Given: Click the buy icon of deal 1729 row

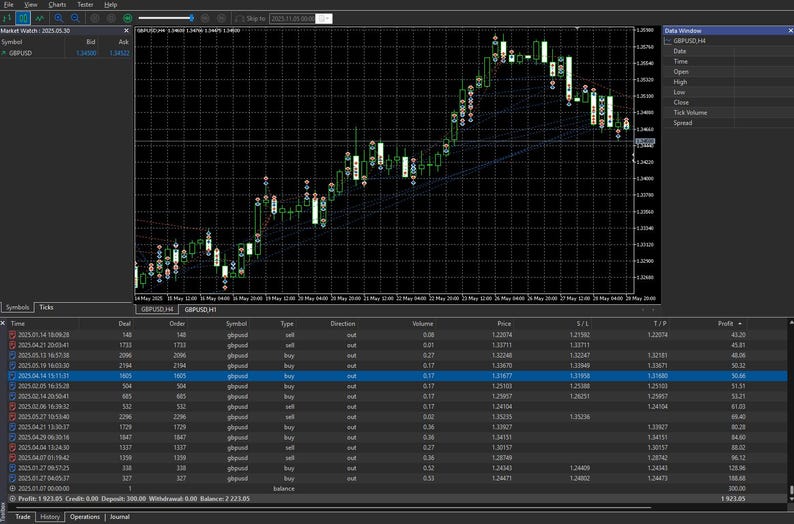Looking at the screenshot, I should click(x=13, y=427).
